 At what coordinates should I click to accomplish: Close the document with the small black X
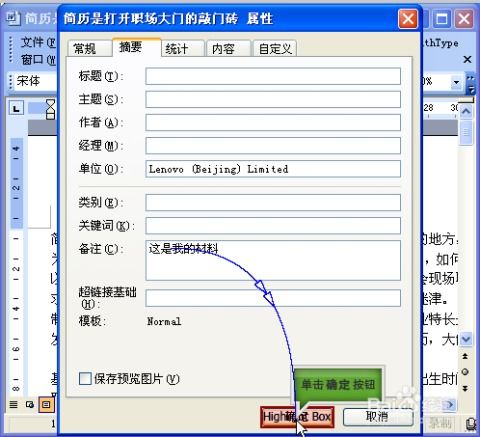[467, 60]
